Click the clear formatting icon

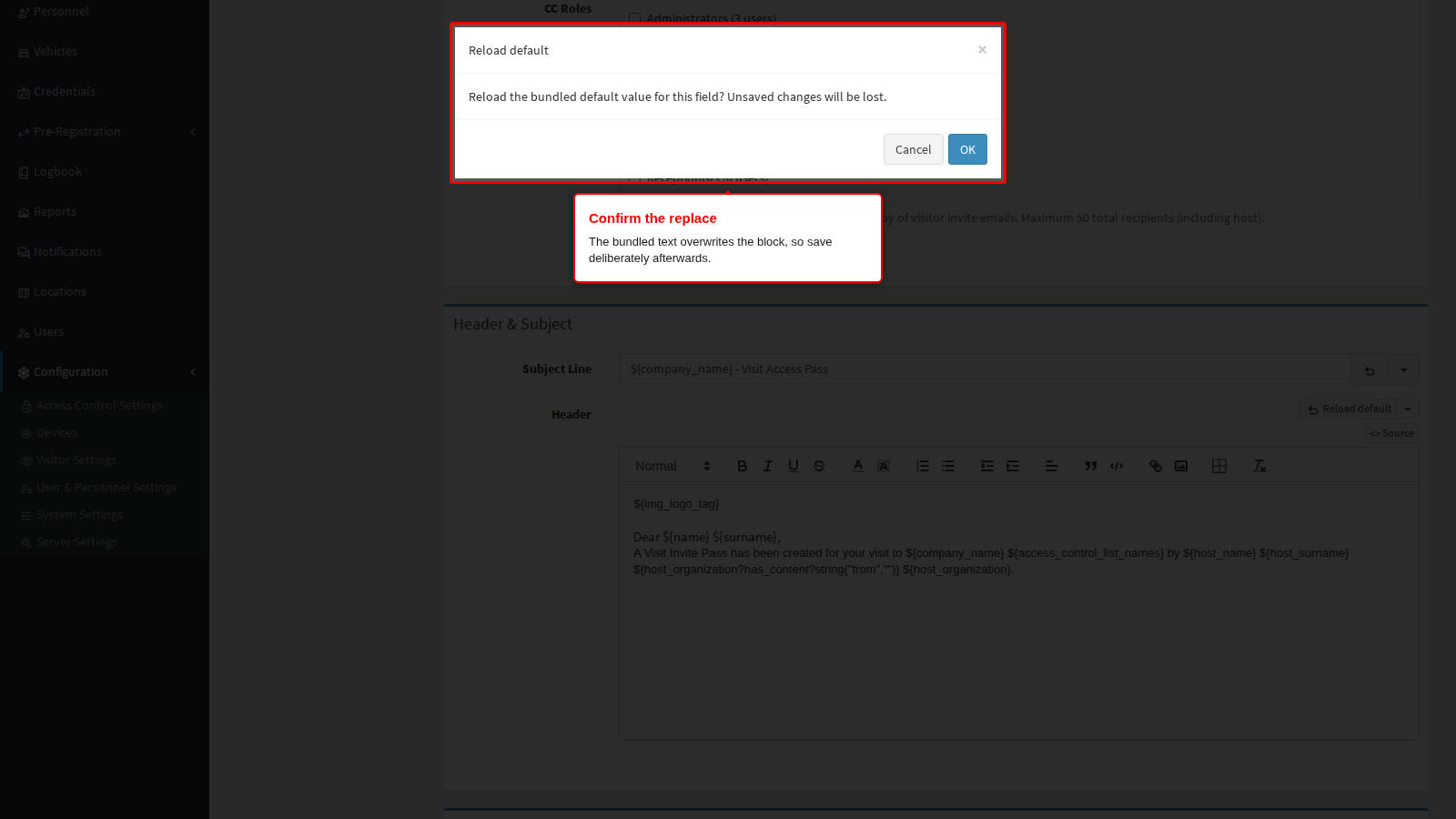pyautogui.click(x=1259, y=466)
